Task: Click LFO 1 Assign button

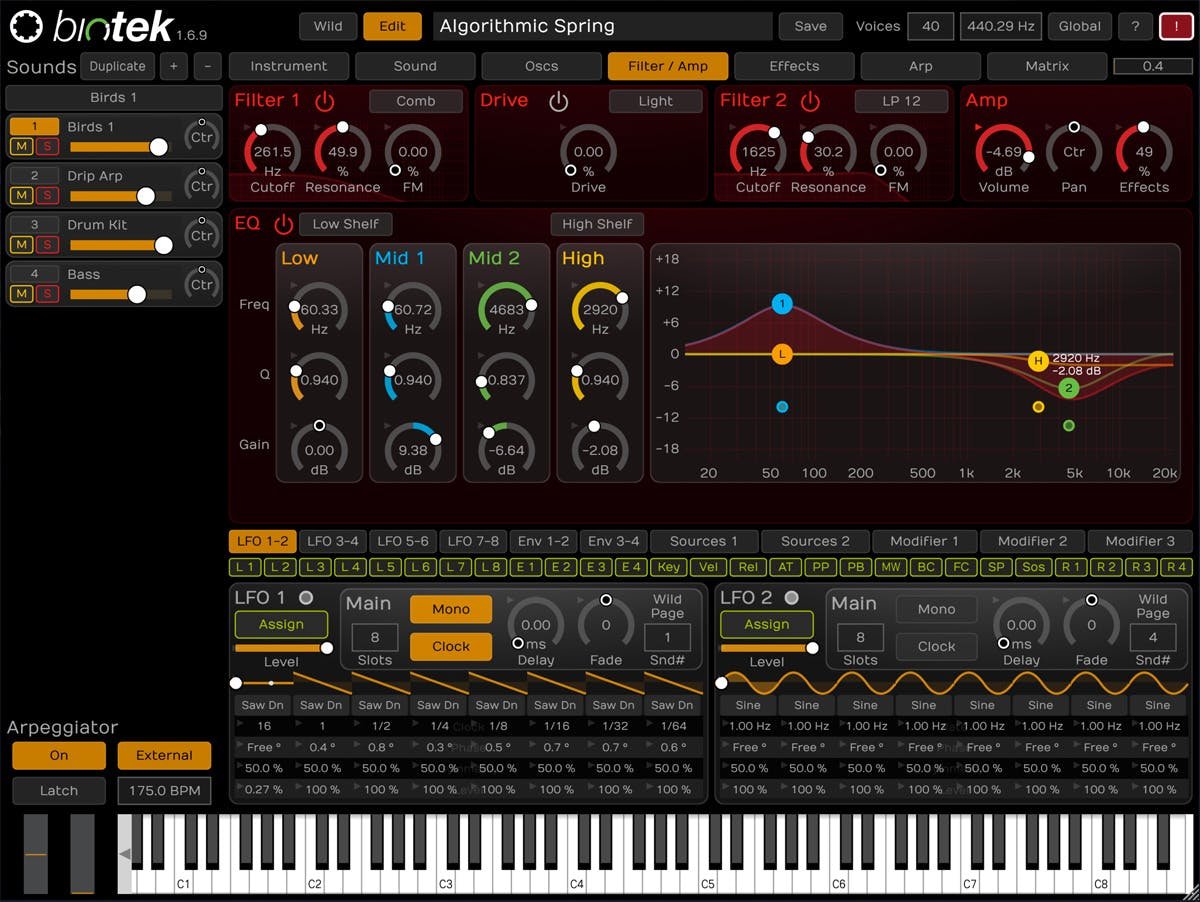Action: point(281,624)
